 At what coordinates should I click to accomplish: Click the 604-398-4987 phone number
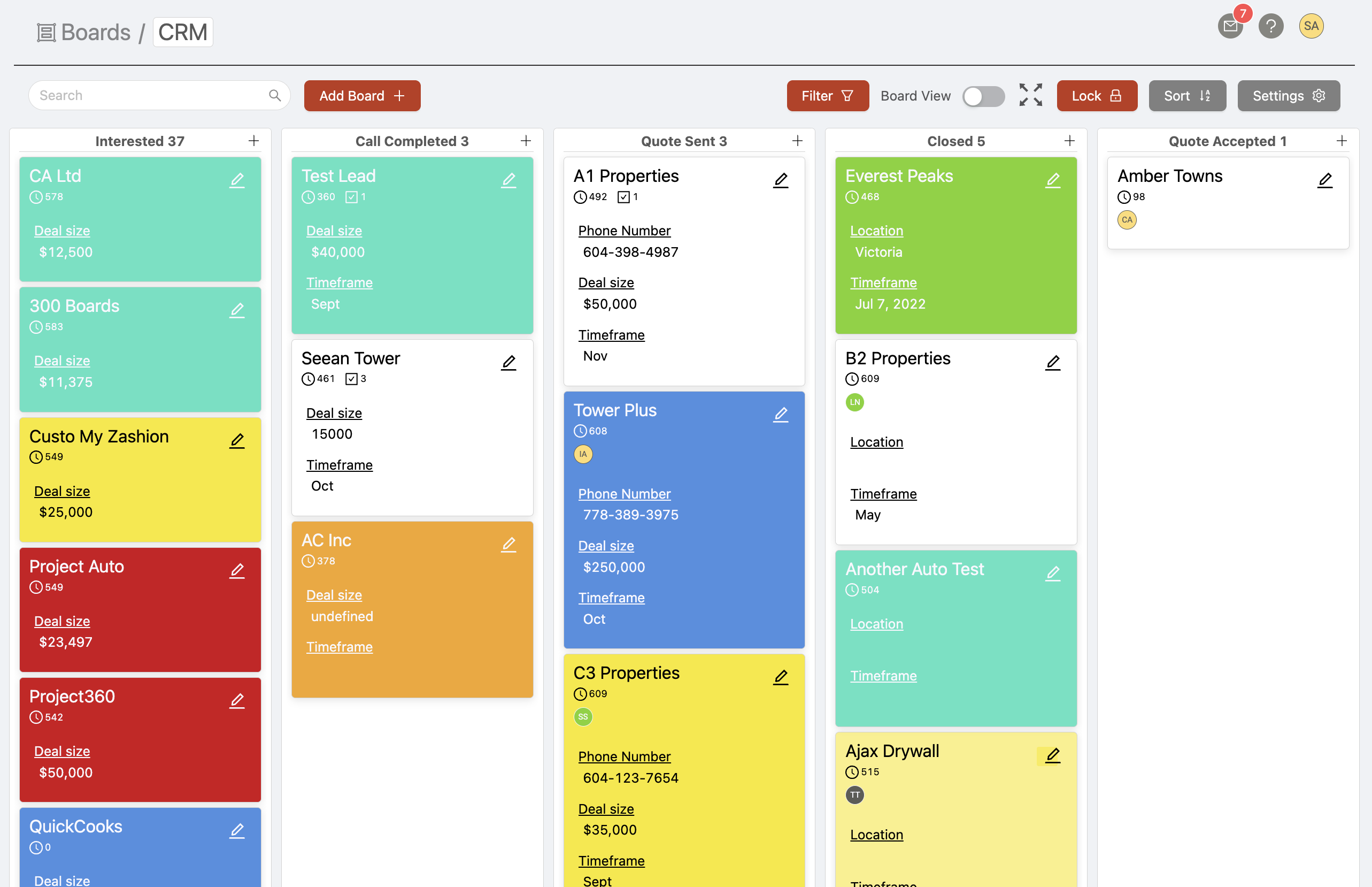click(x=631, y=253)
